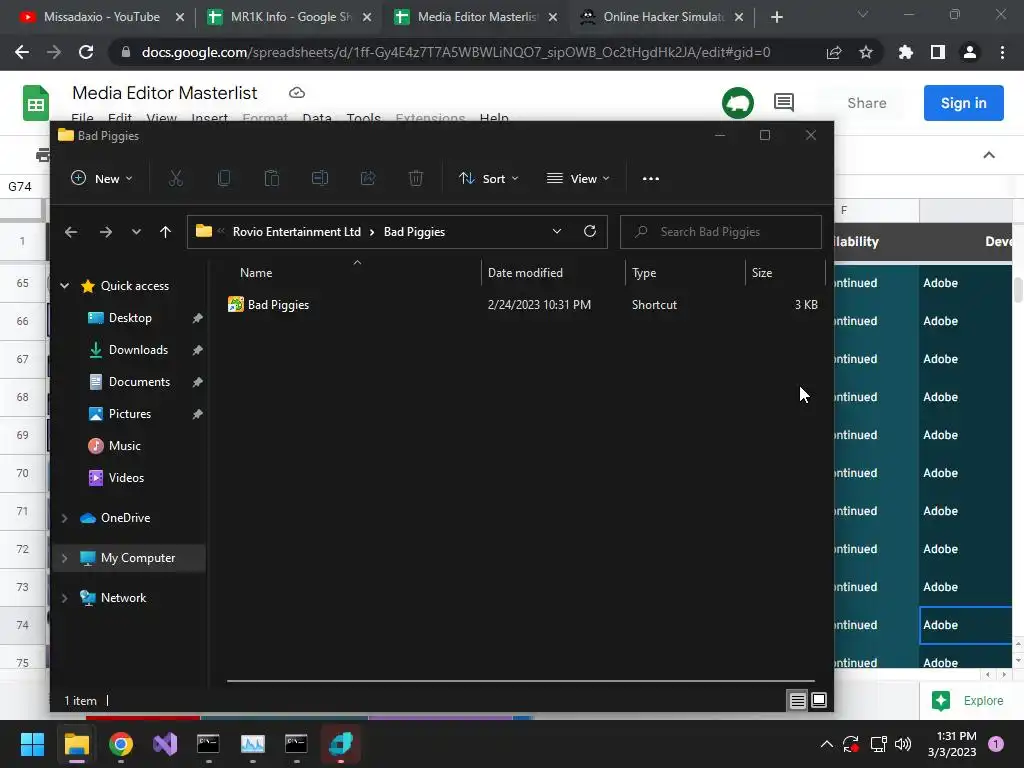The width and height of the screenshot is (1024, 768).
Task: Open the New dropdown in Explorer
Action: click(x=102, y=178)
